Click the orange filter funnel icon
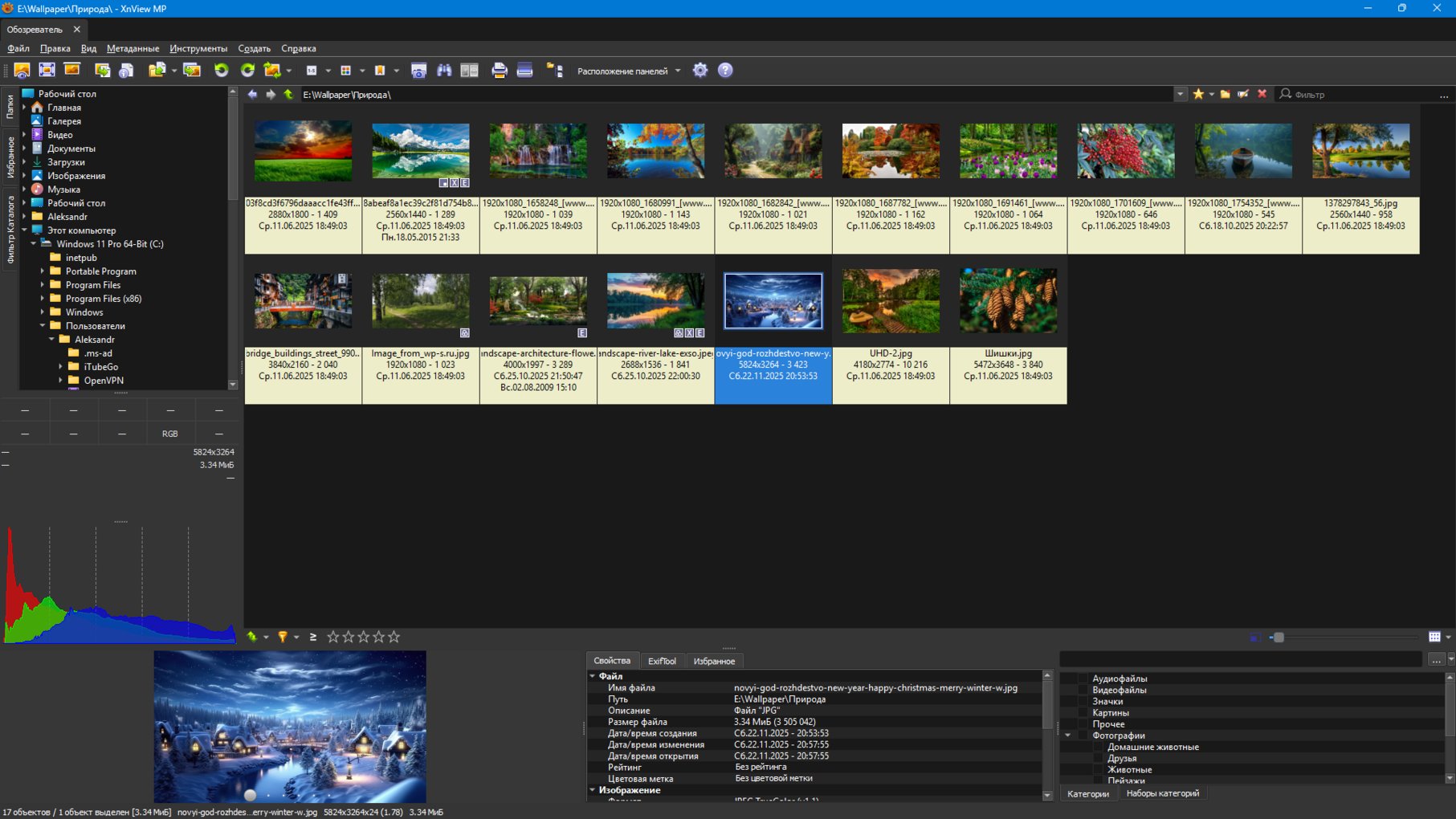The image size is (1456, 819). [x=283, y=637]
